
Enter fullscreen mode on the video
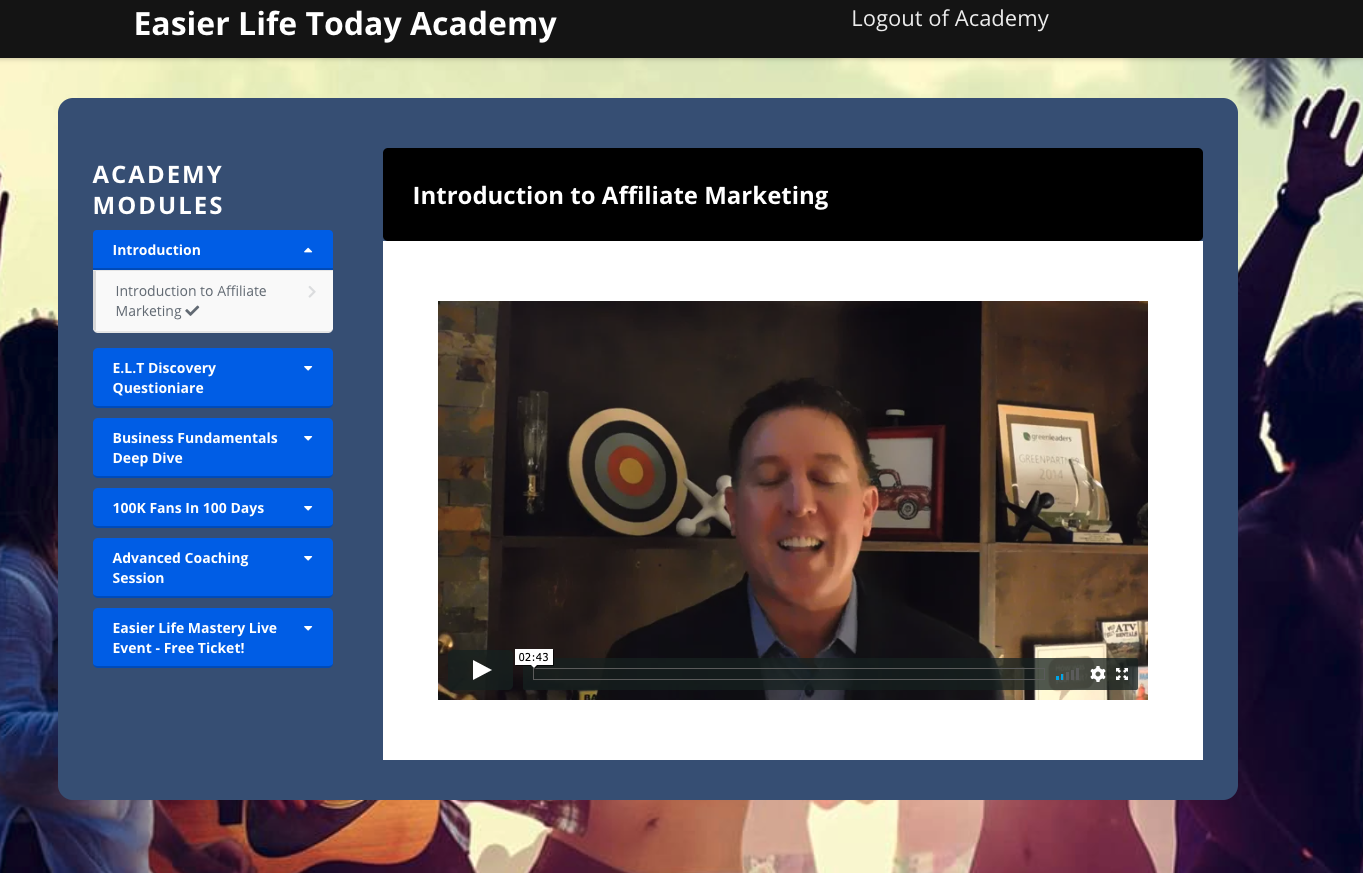pos(1122,674)
